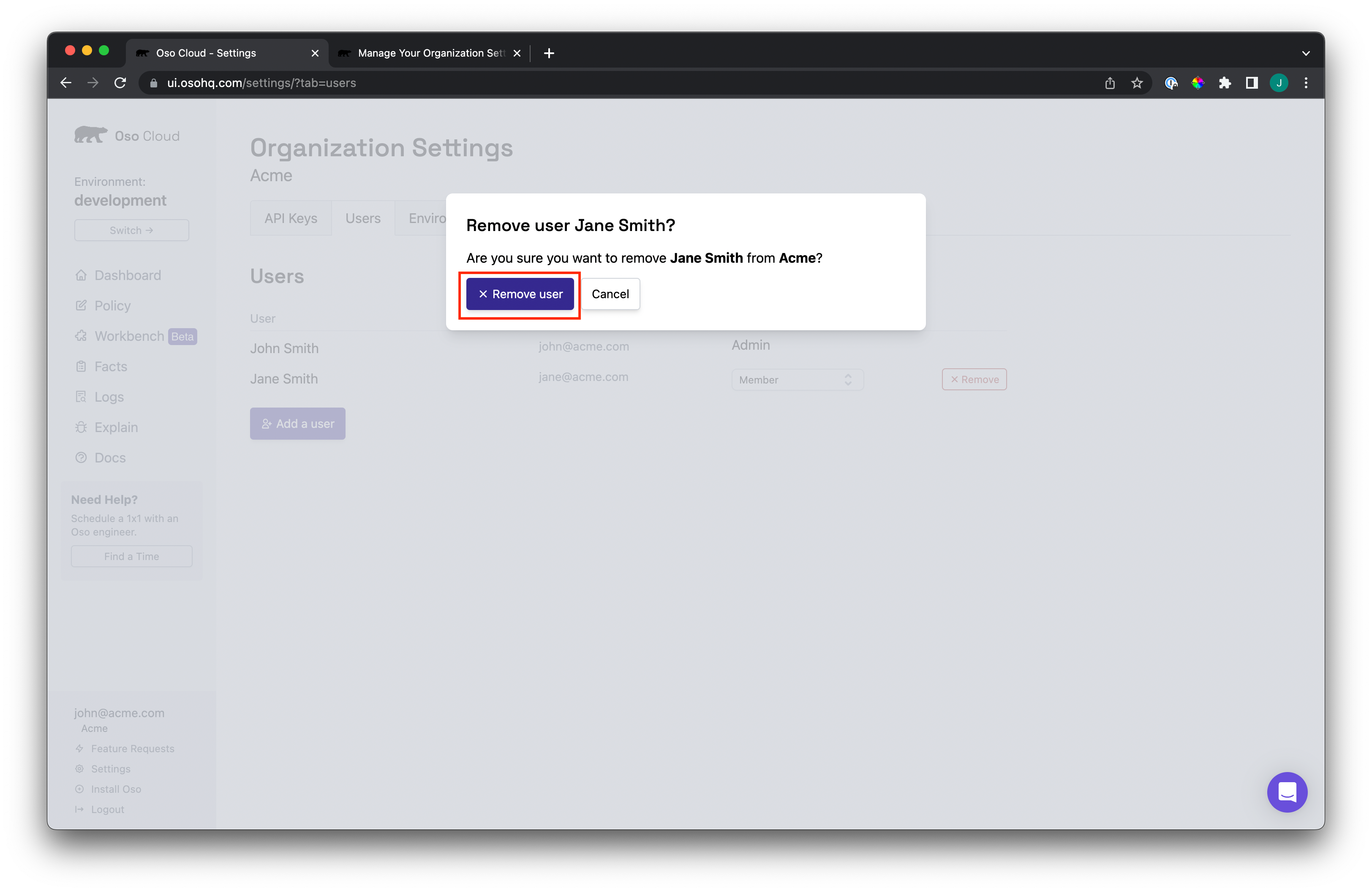This screenshot has height=892, width=1372.
Task: Expand the Member role dropdown
Action: pos(797,380)
